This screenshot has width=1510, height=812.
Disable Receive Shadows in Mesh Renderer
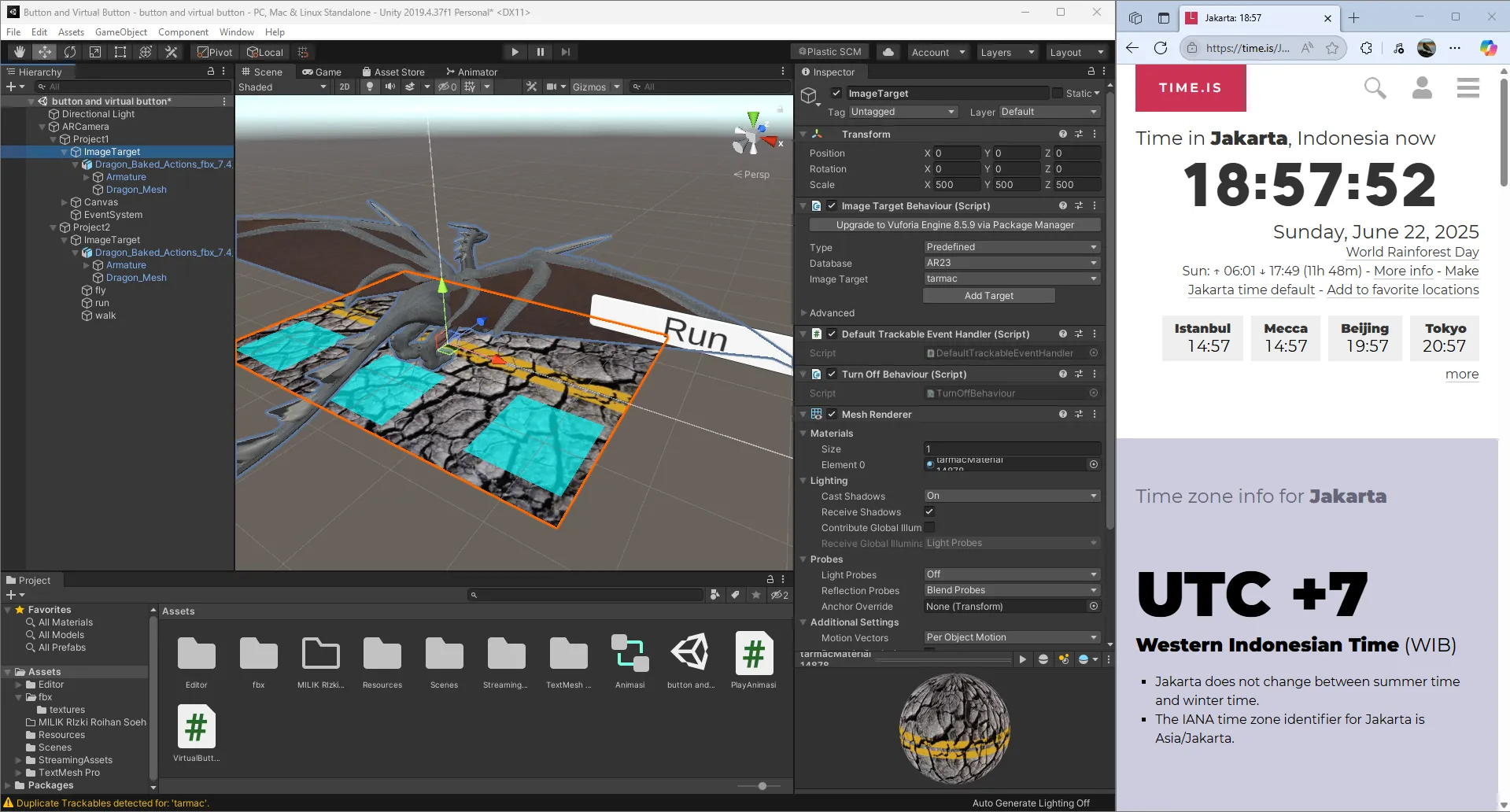[x=929, y=511]
